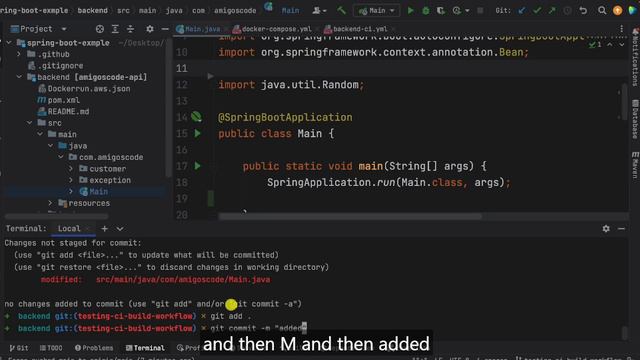Screen dimensions: 640x360
Task: Click run gutter icon beside main method
Action: tap(198, 166)
